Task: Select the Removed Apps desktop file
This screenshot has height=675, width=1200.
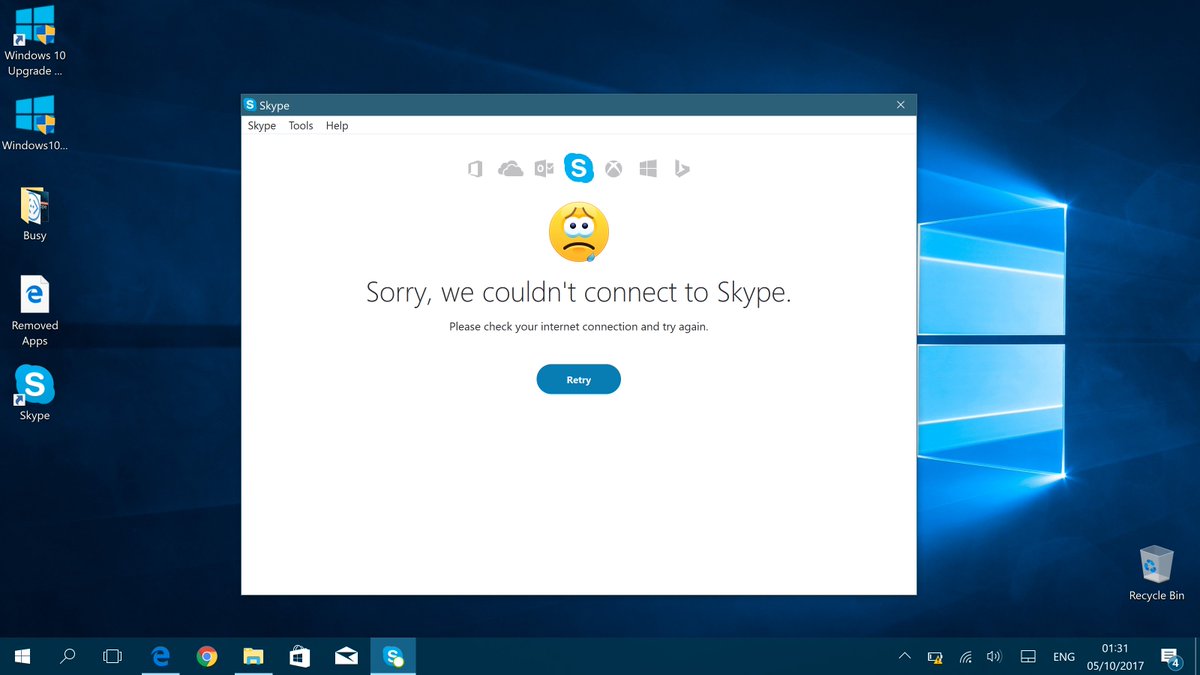Action: [34, 311]
